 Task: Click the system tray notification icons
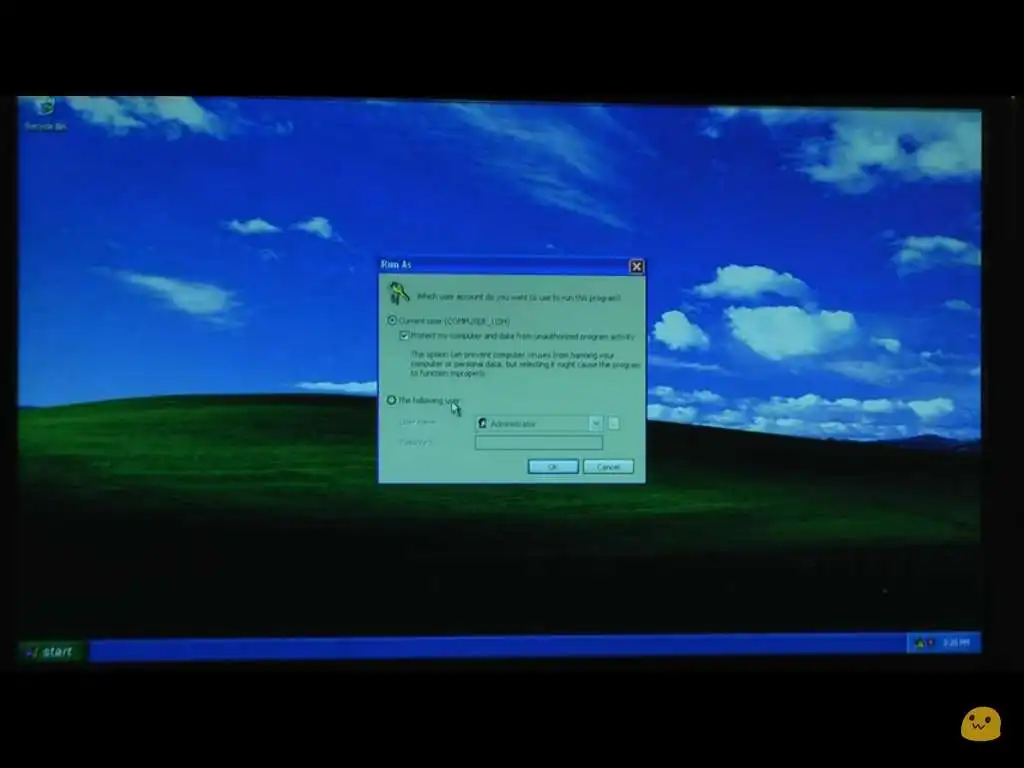click(x=925, y=643)
